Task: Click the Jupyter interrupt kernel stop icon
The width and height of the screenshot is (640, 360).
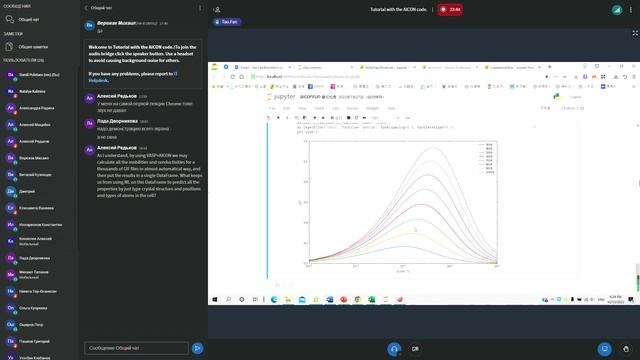Action: (349, 118)
